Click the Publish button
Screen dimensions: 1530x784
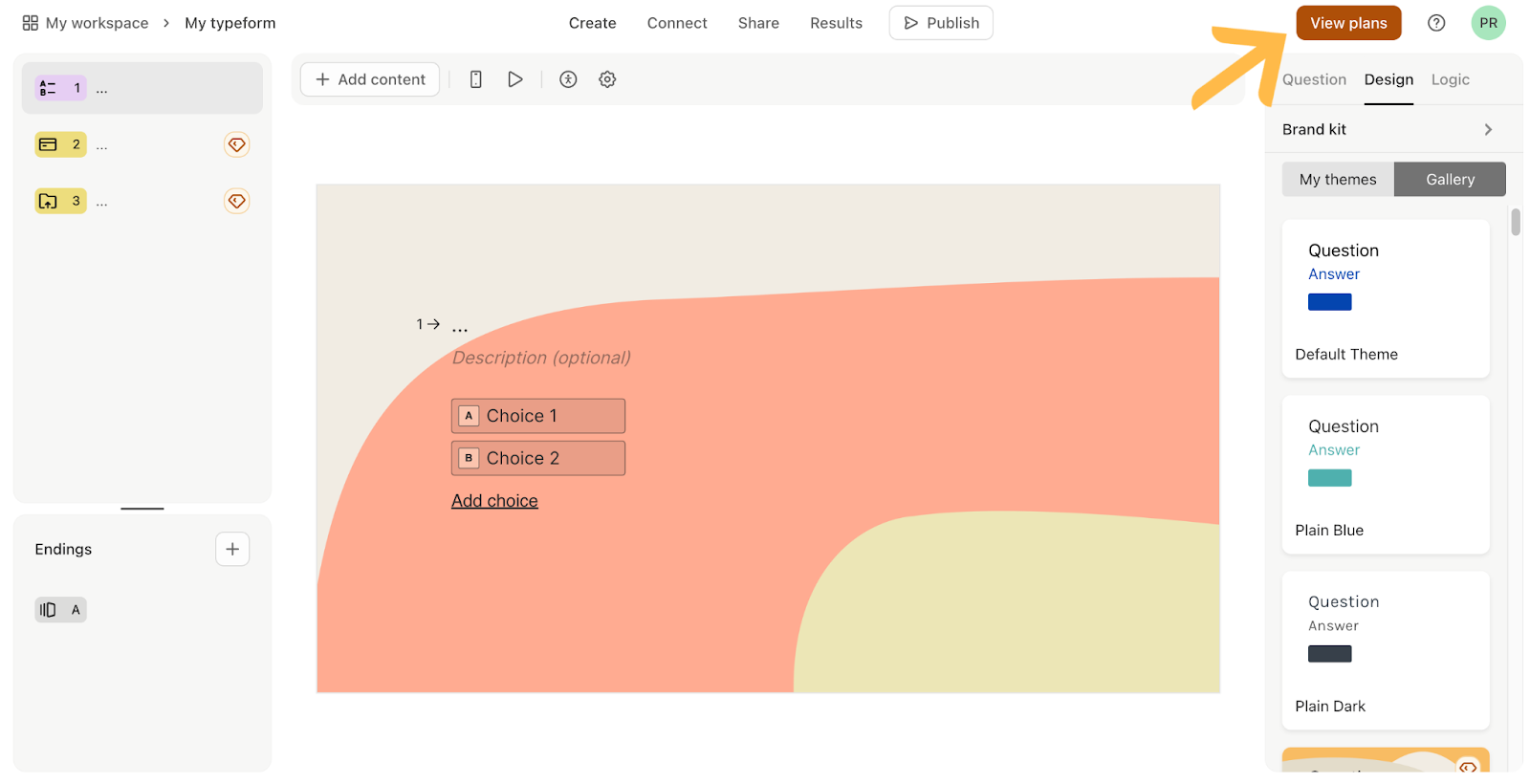tap(941, 23)
